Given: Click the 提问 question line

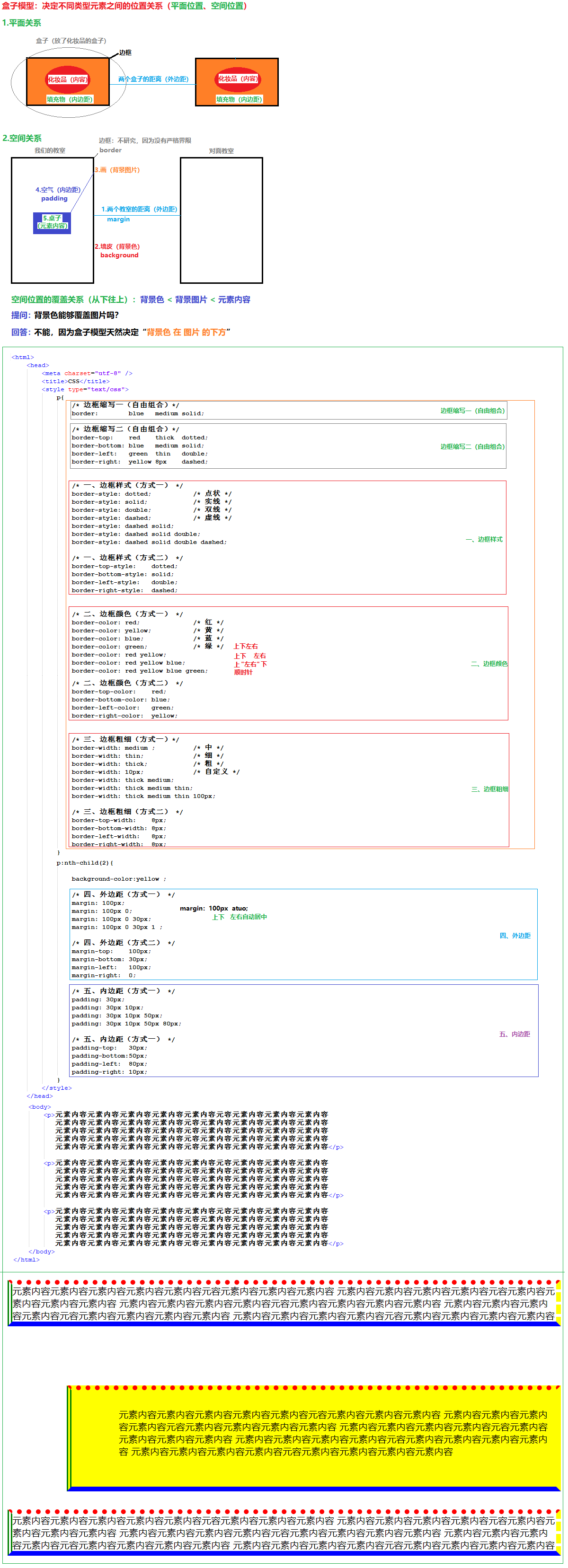Looking at the screenshot, I should point(65,315).
